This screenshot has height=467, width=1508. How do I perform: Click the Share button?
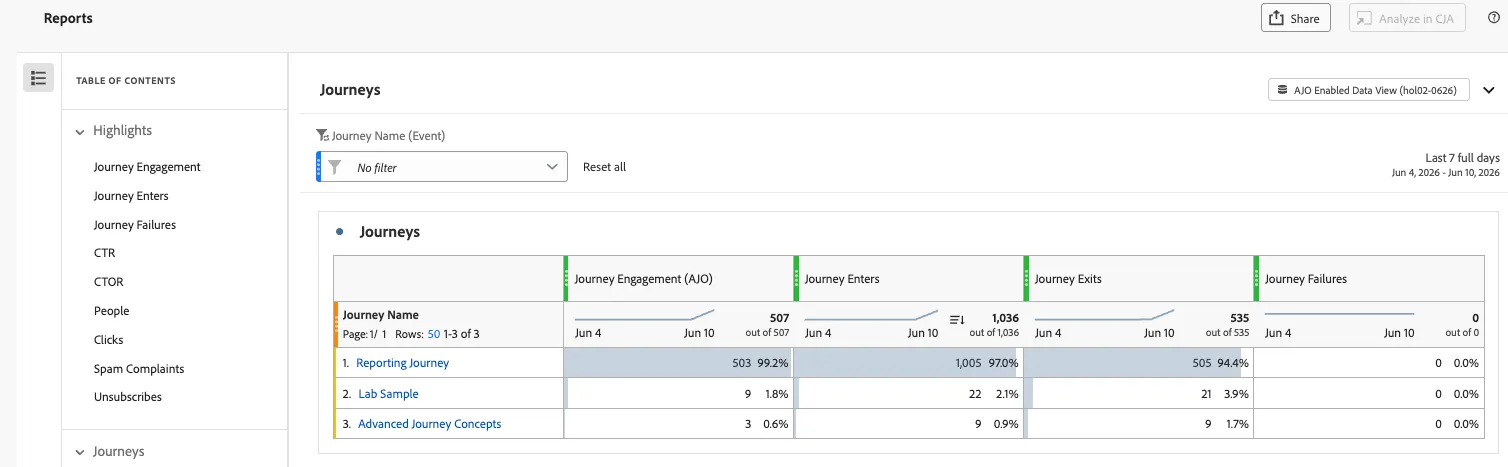(x=1295, y=18)
